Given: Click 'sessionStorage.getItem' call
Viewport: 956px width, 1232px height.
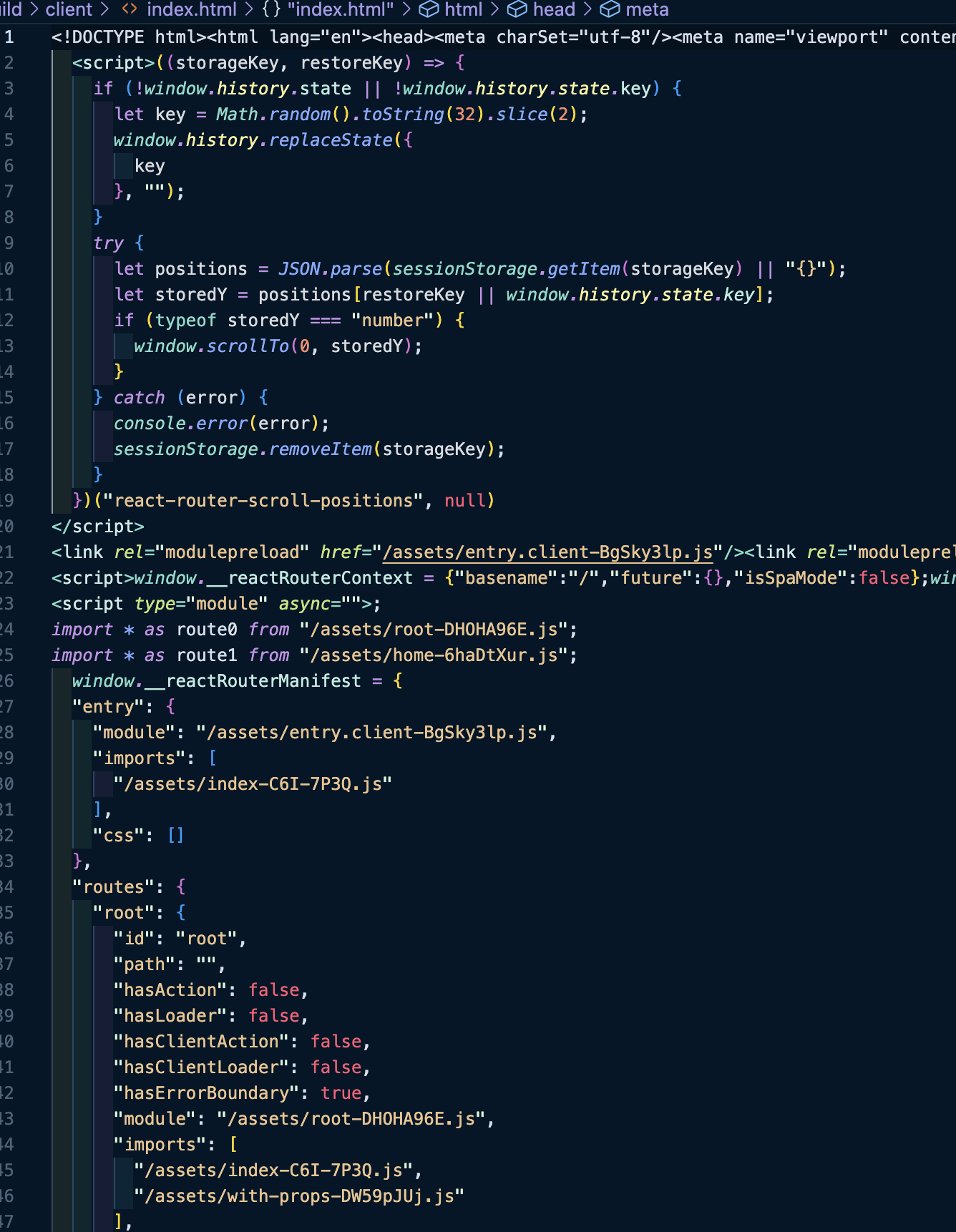Looking at the screenshot, I should (x=506, y=269).
